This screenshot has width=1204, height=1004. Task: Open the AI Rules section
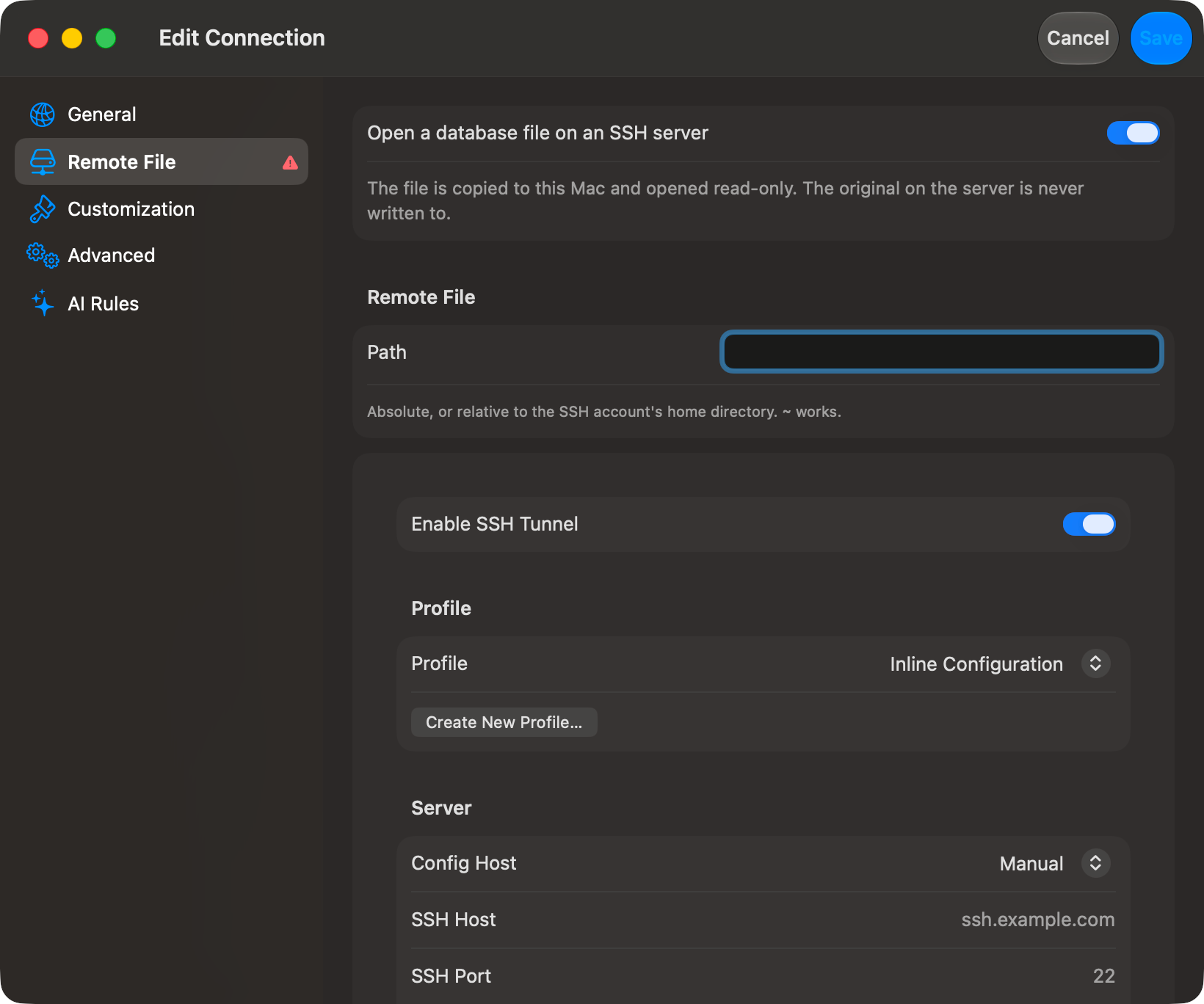[x=162, y=303]
